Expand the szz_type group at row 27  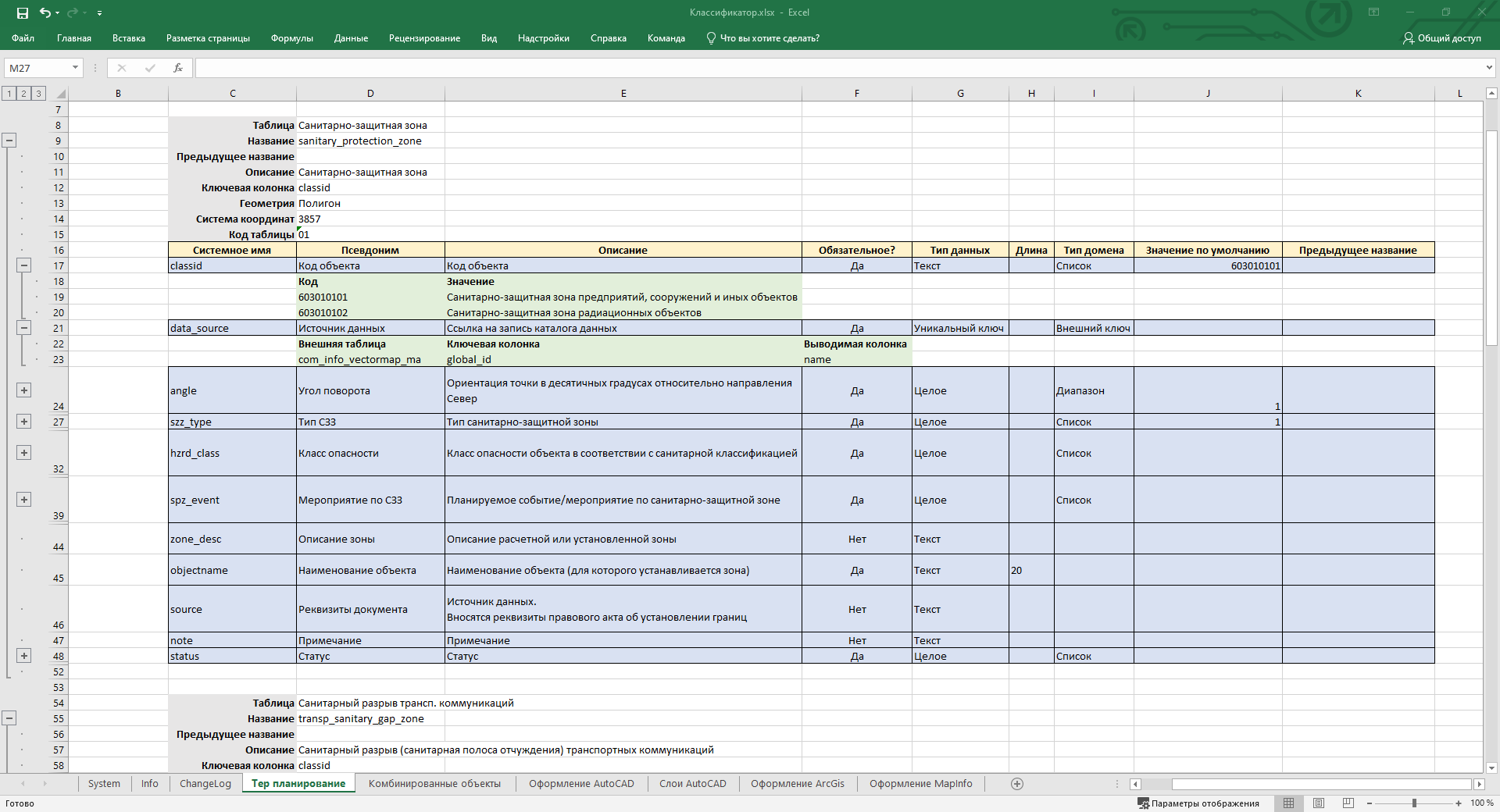click(24, 422)
